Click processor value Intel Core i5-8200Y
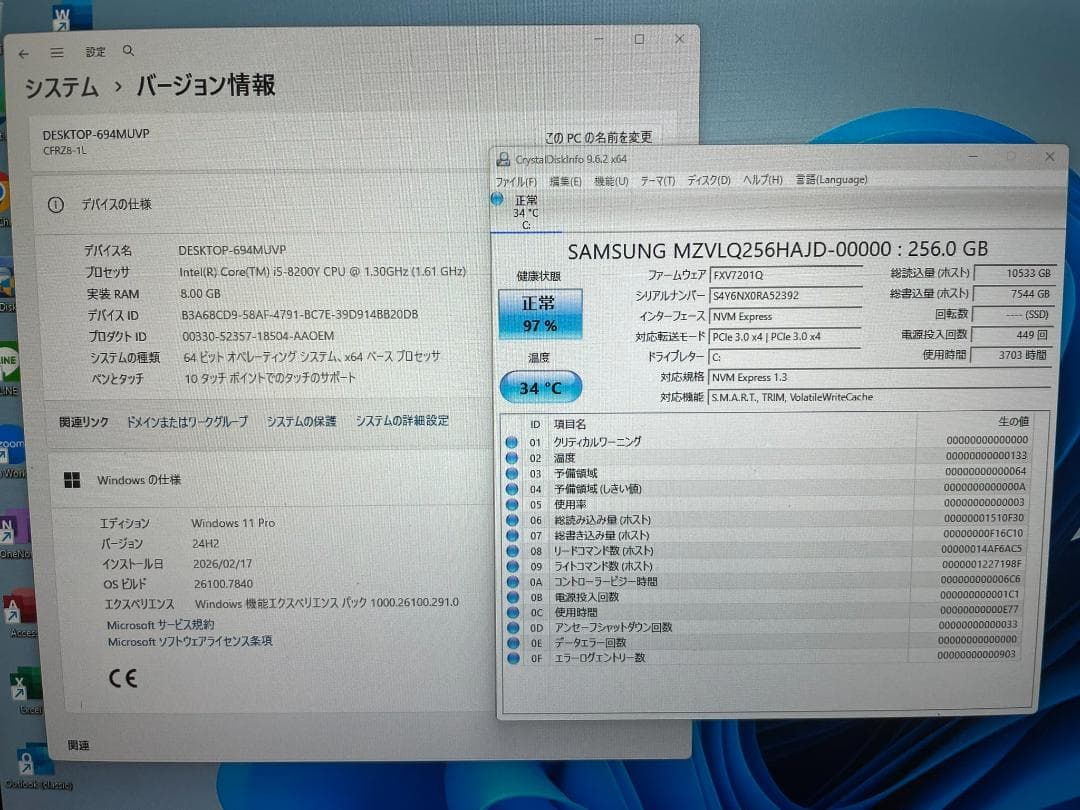This screenshot has width=1080, height=810. pyautogui.click(x=322, y=272)
